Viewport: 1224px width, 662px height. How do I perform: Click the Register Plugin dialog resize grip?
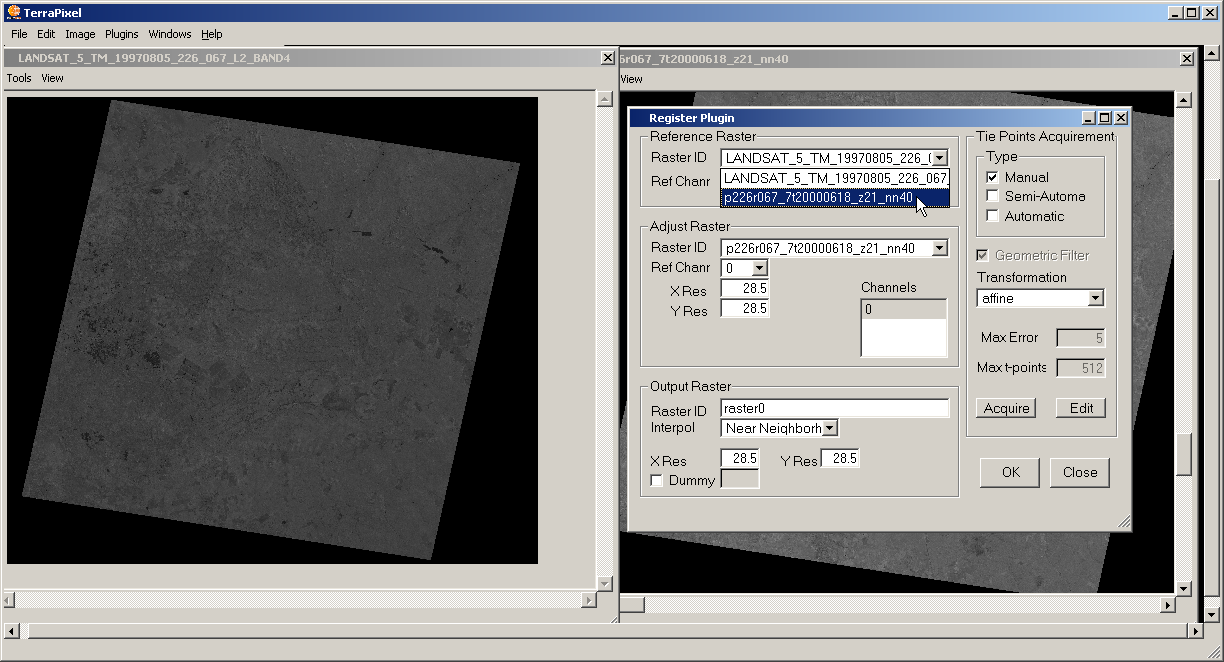coord(1124,522)
